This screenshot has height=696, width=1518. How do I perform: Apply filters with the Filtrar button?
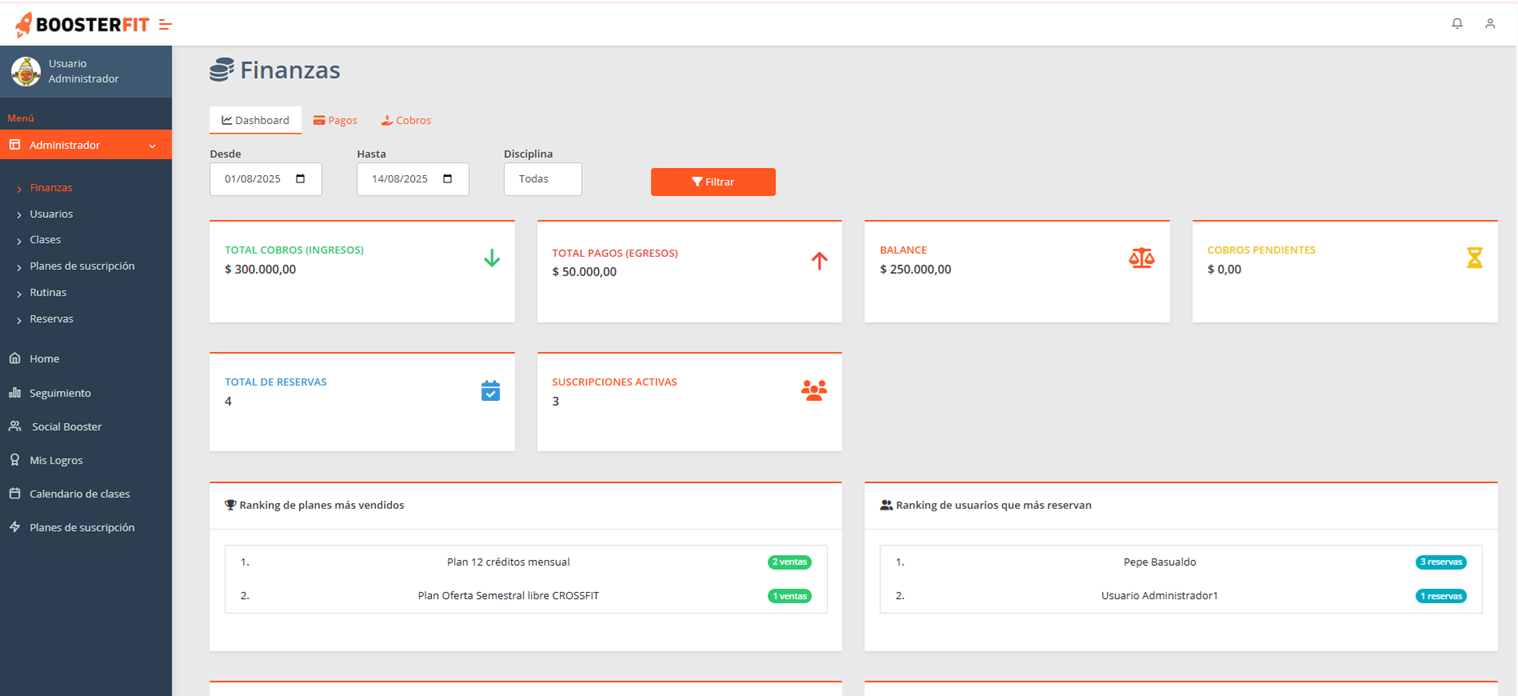coord(713,182)
